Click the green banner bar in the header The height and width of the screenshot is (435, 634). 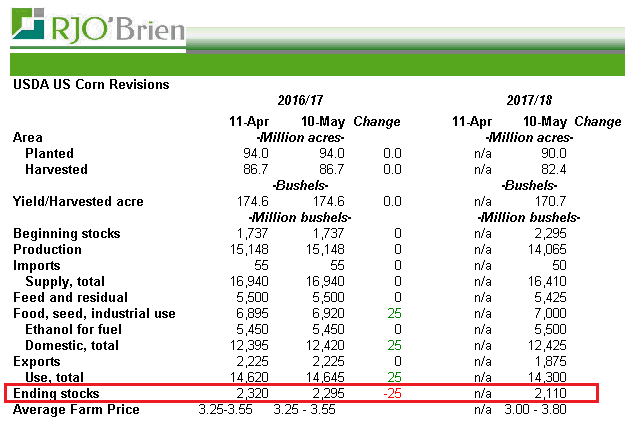[x=400, y=63]
